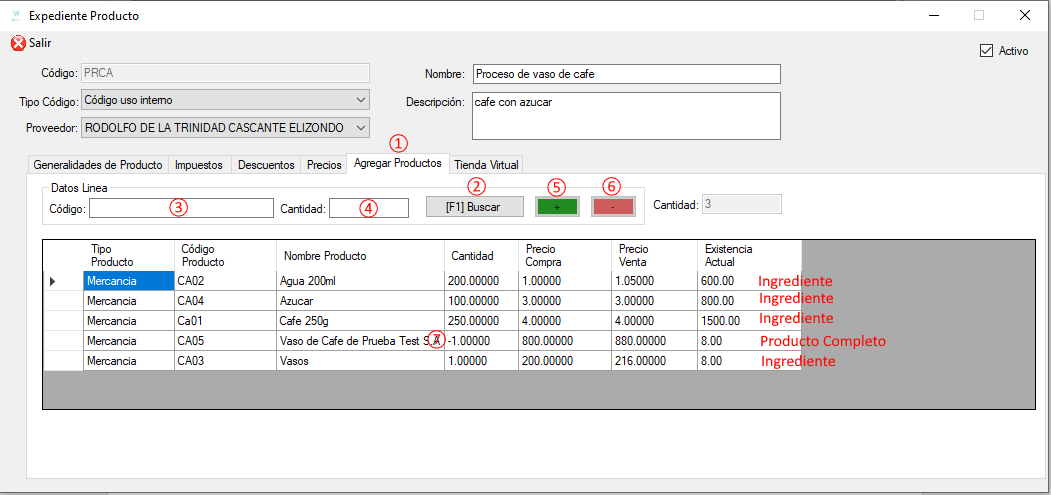The image size is (1051, 495).
Task: Click the app icon in the title bar
Action: point(13,15)
